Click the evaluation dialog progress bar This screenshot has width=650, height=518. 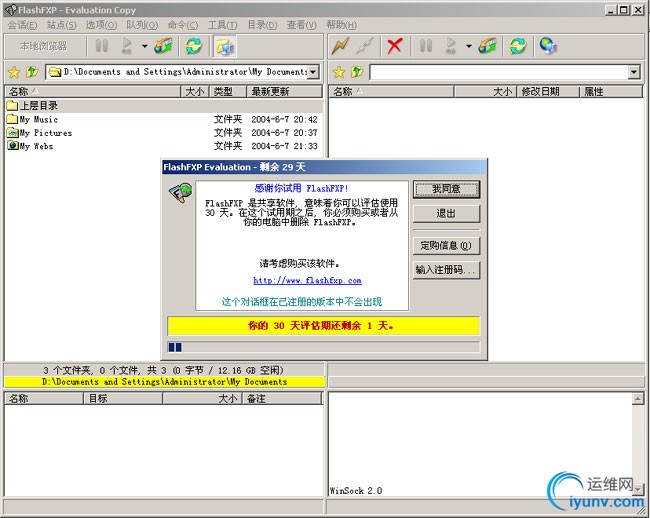[x=323, y=347]
